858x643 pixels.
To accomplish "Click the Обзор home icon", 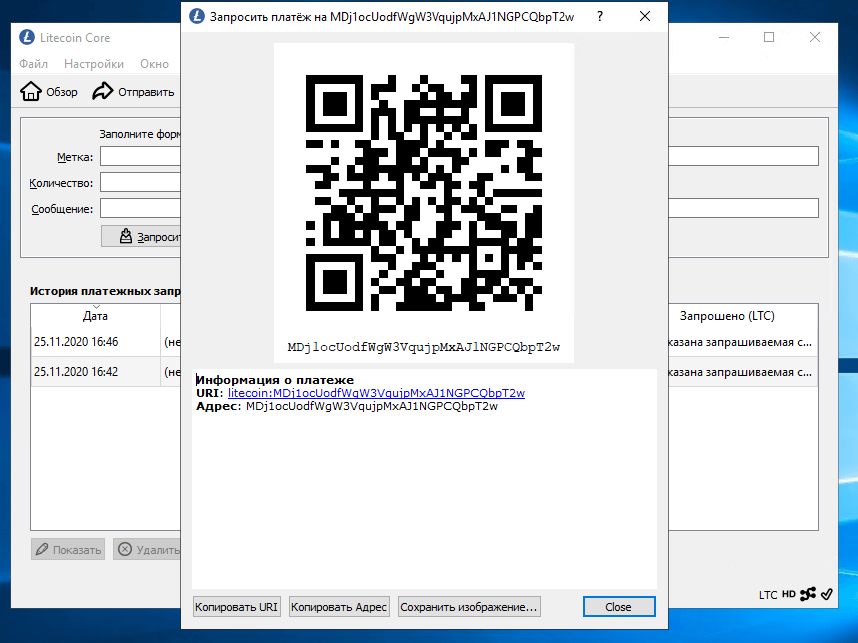I will tap(31, 92).
